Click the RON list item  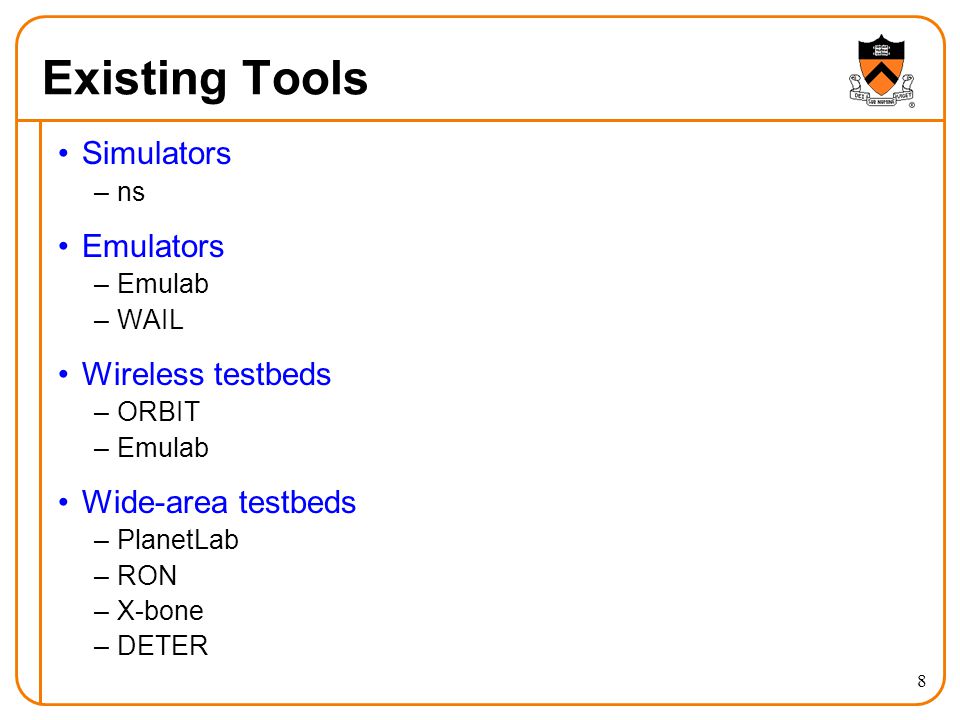147,576
